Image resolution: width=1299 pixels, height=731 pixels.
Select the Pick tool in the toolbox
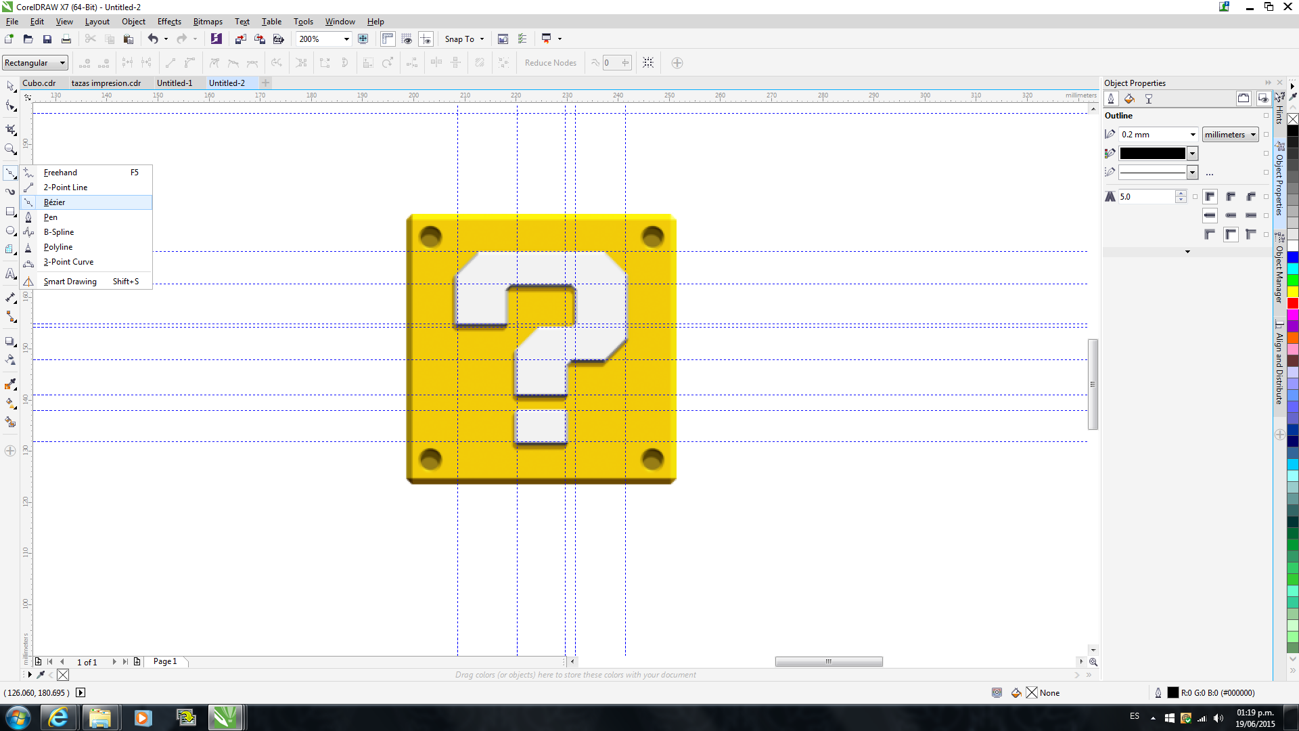click(x=10, y=88)
